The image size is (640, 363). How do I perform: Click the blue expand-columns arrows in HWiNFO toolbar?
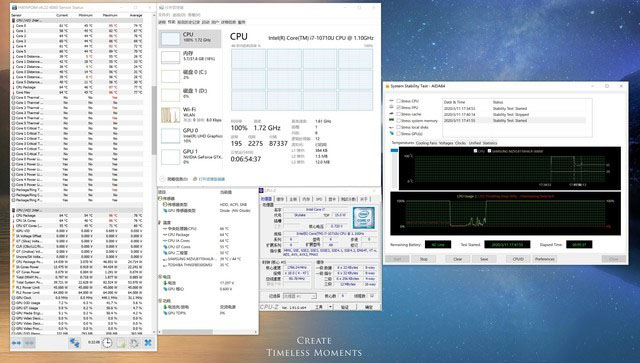(x=16, y=343)
